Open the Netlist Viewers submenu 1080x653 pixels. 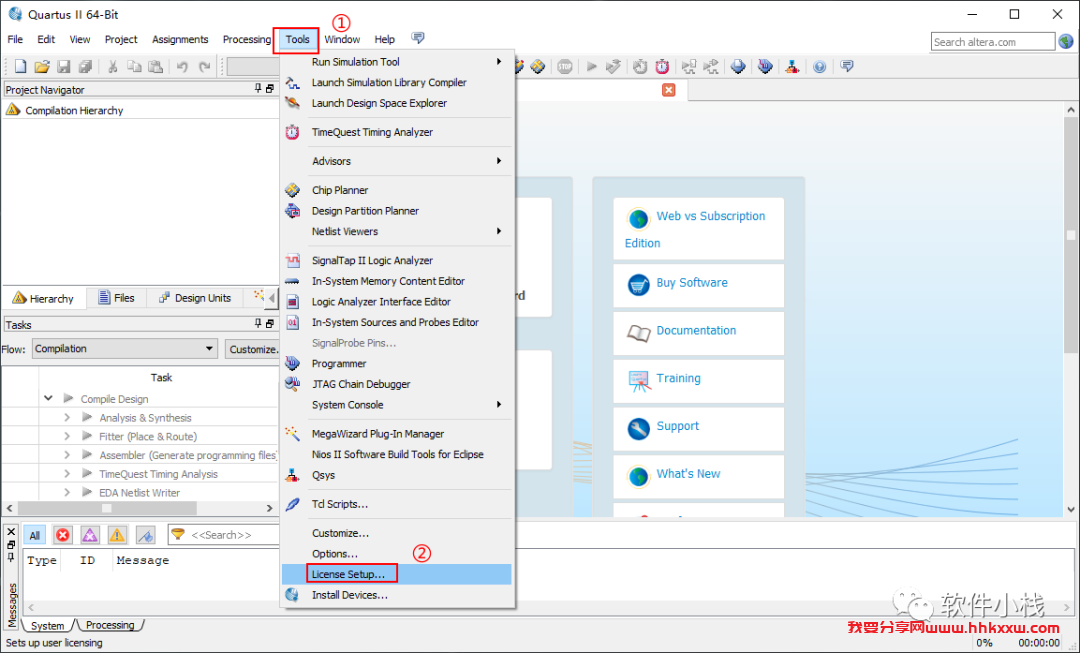(397, 231)
